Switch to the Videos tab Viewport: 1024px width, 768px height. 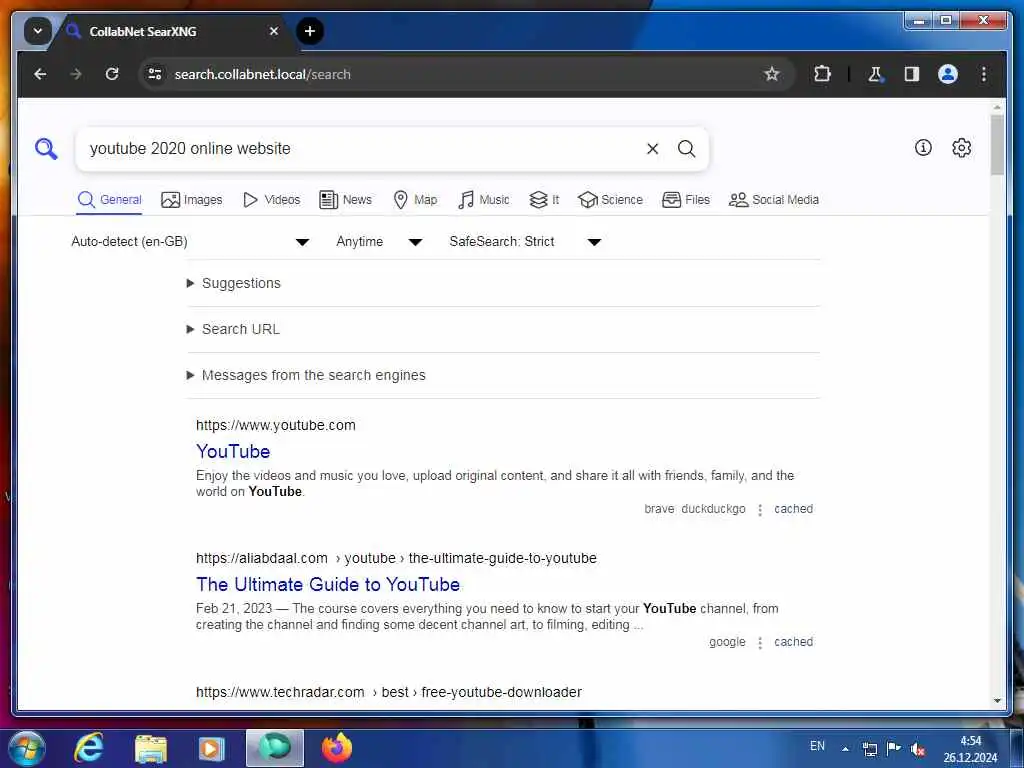[271, 200]
